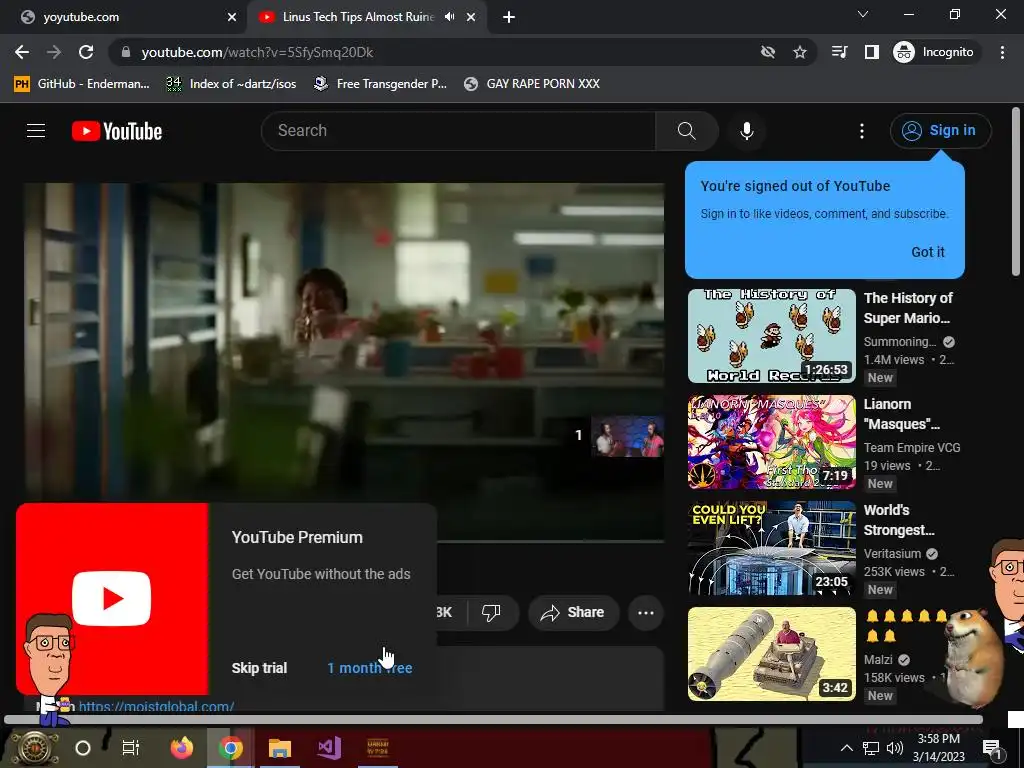Click the Malzi channel name

[x=878, y=660]
